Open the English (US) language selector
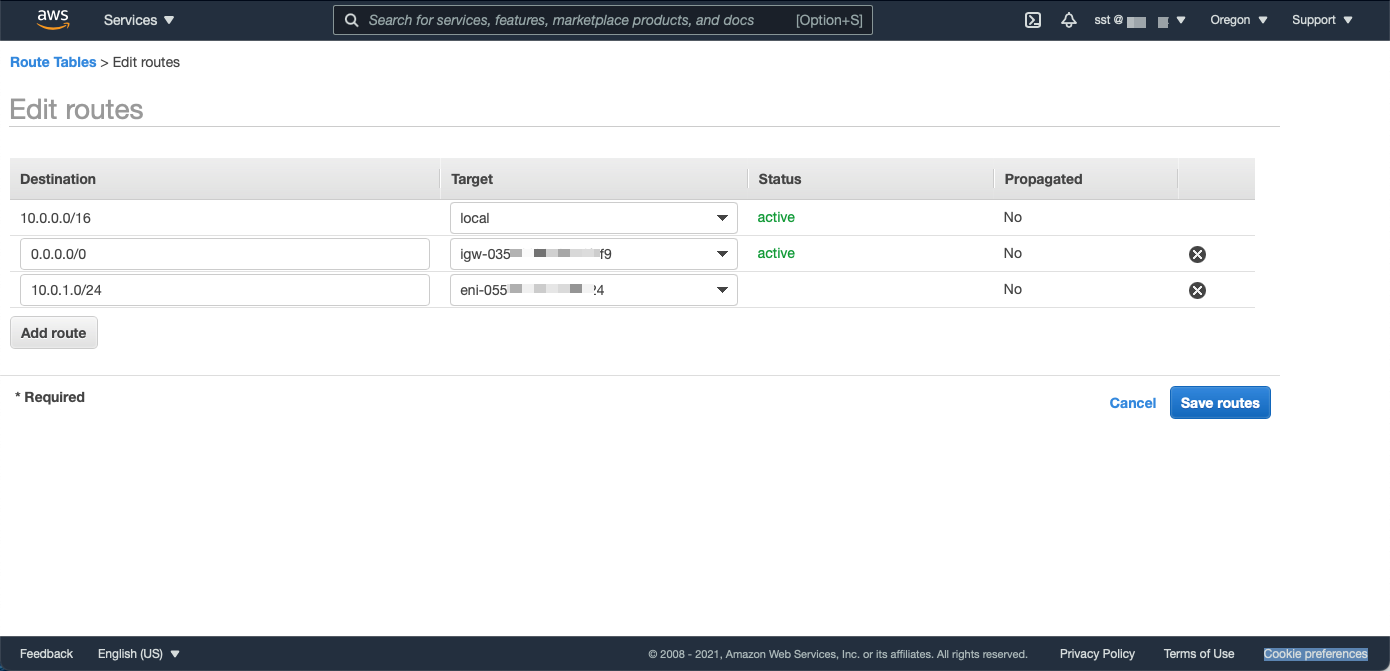The width and height of the screenshot is (1390, 671). (x=139, y=654)
